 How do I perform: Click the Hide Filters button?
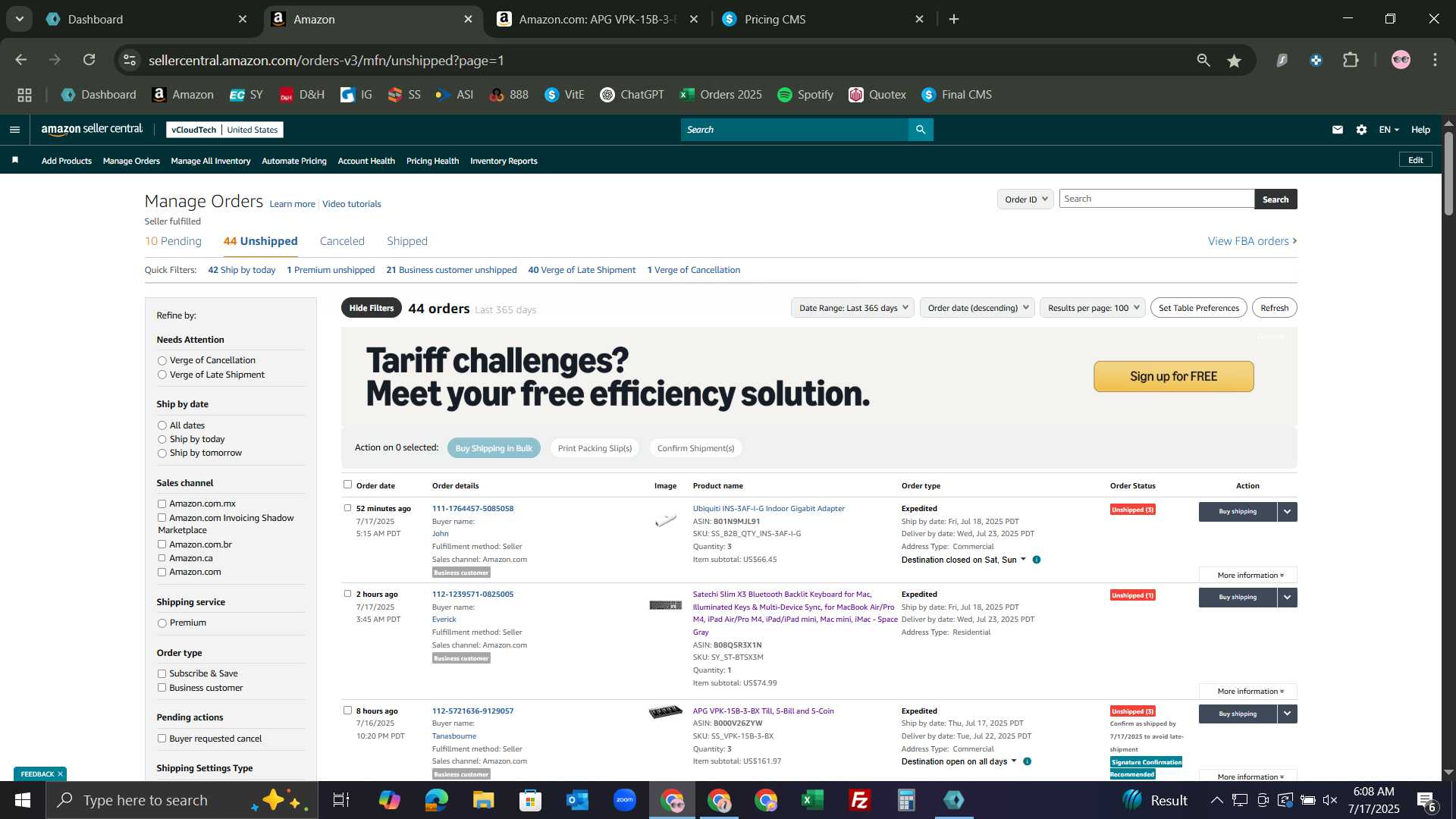pyautogui.click(x=372, y=308)
